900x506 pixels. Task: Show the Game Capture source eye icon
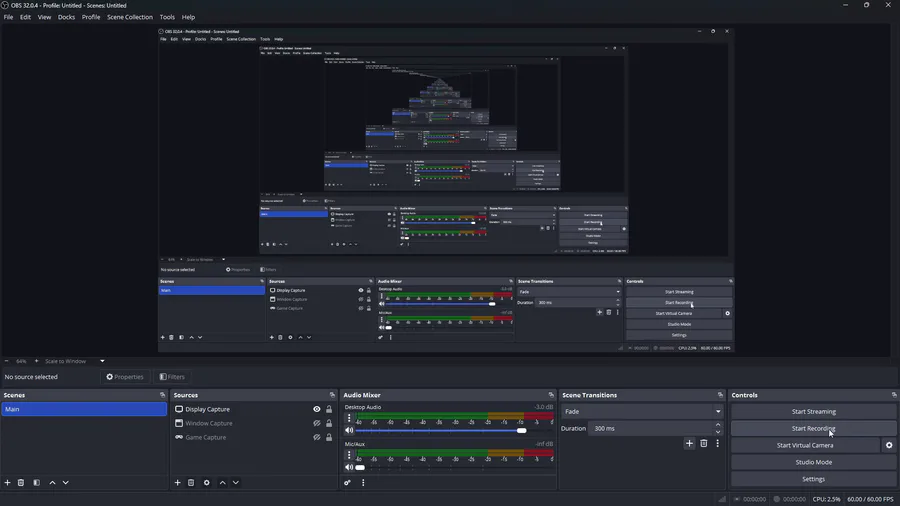click(x=316, y=437)
